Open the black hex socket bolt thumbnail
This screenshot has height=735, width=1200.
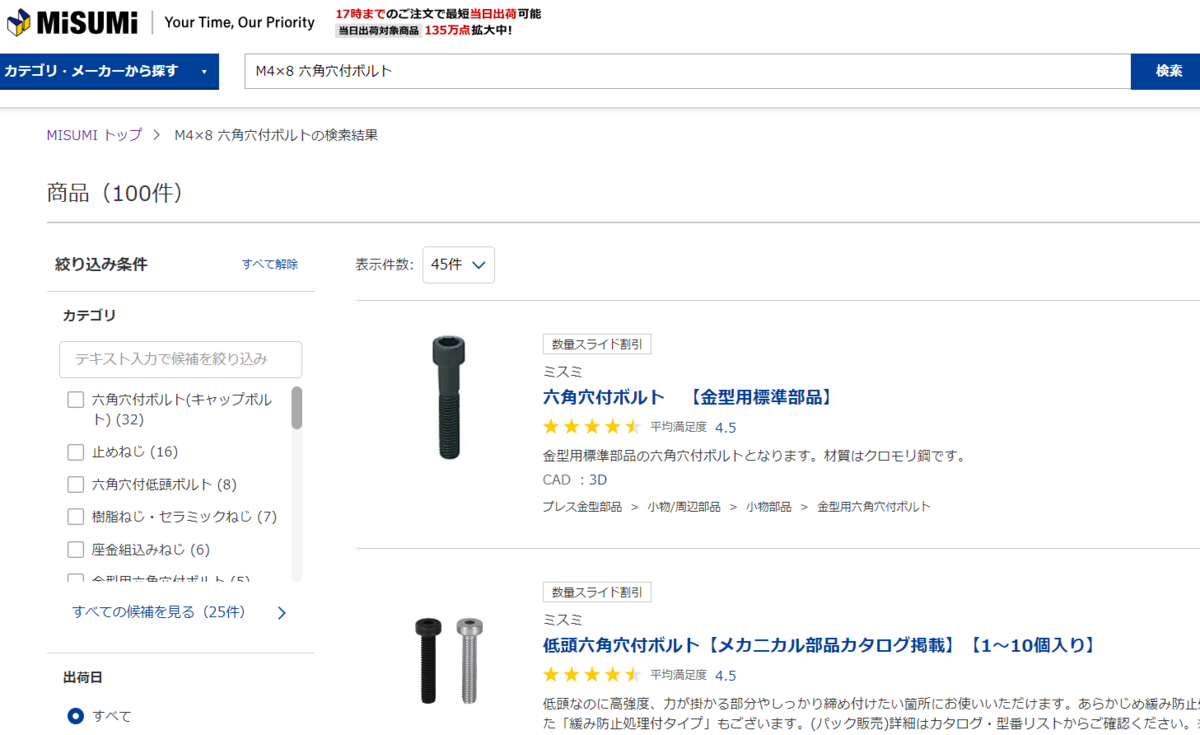448,398
